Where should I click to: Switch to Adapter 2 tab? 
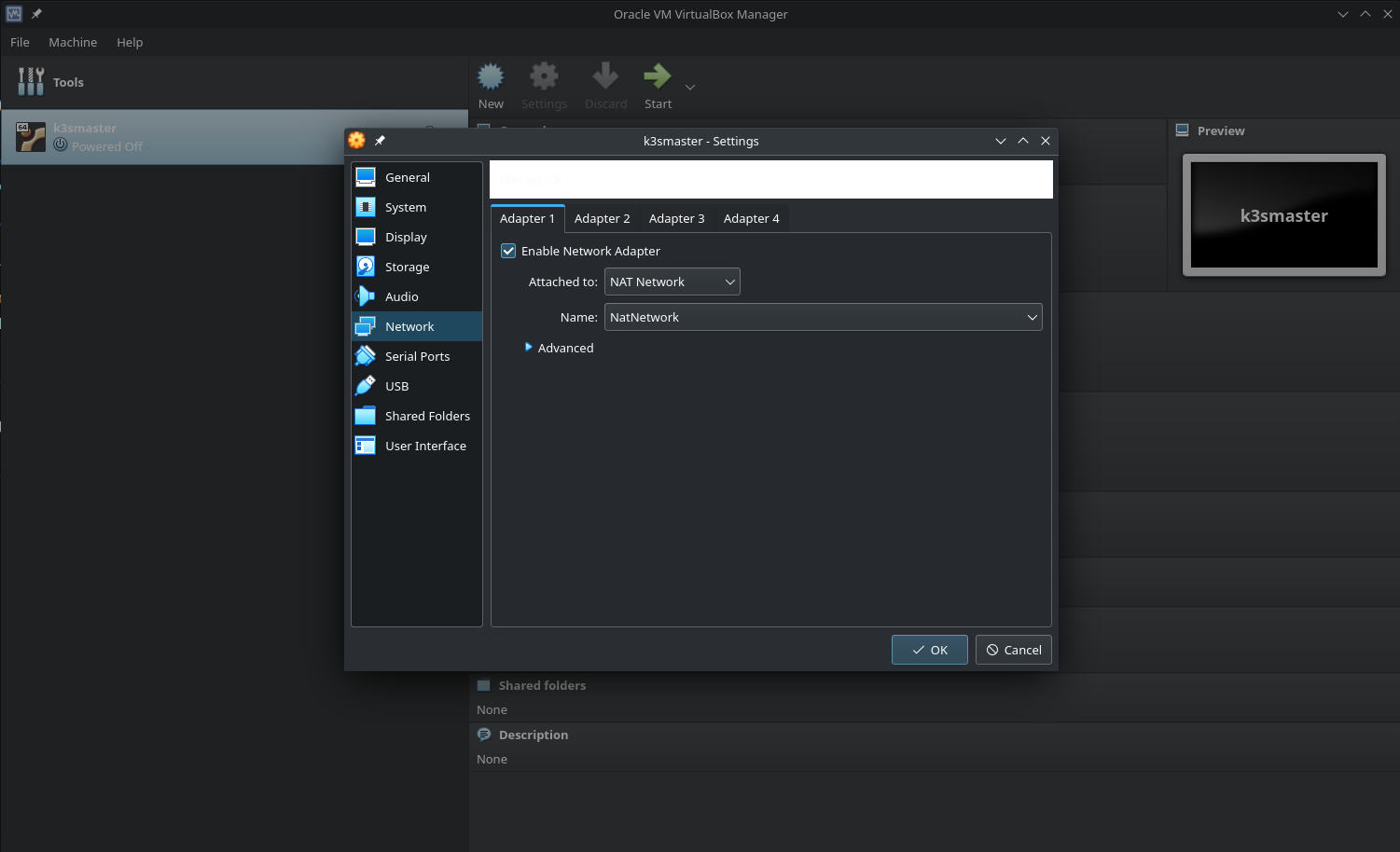[603, 218]
